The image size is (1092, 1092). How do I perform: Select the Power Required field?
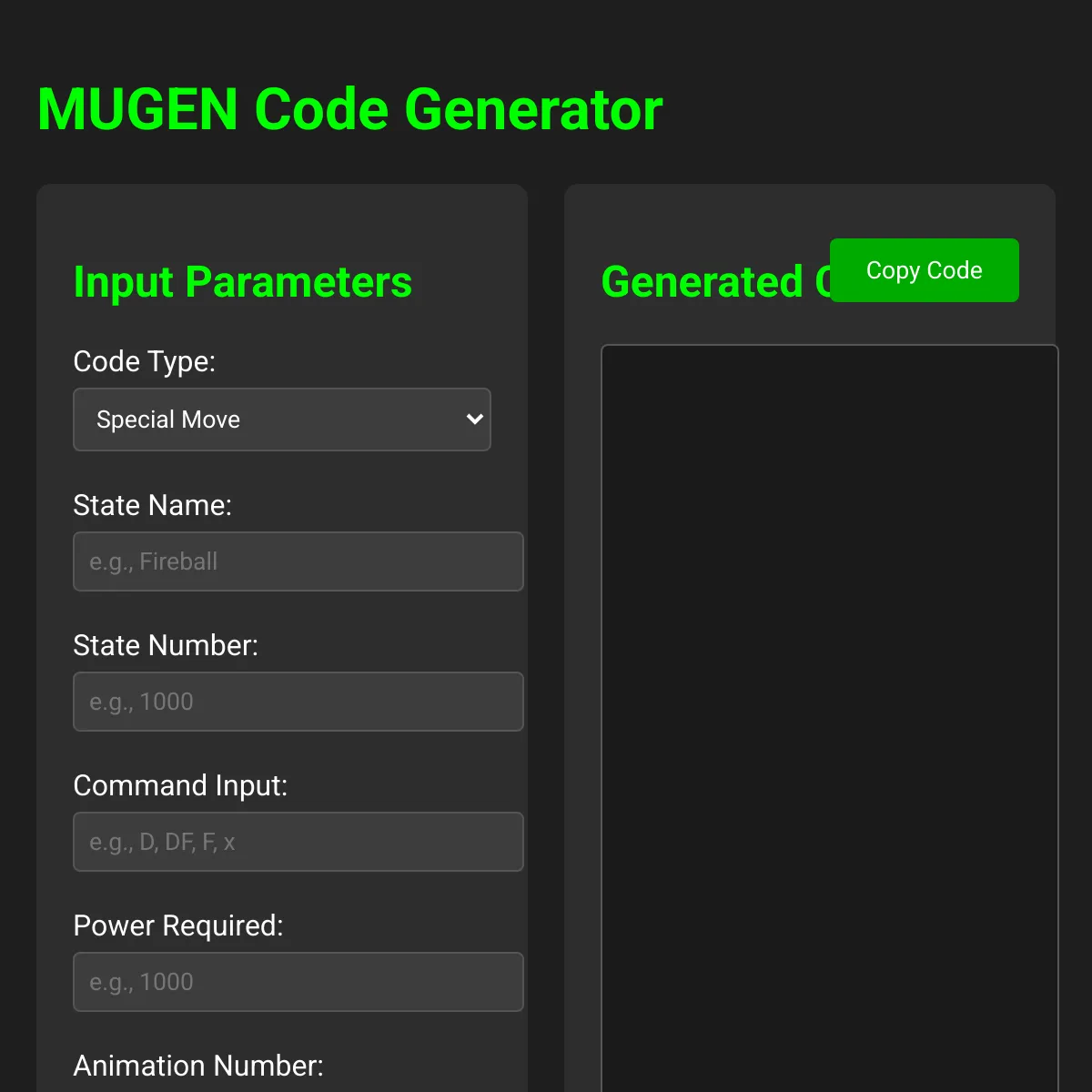298,982
